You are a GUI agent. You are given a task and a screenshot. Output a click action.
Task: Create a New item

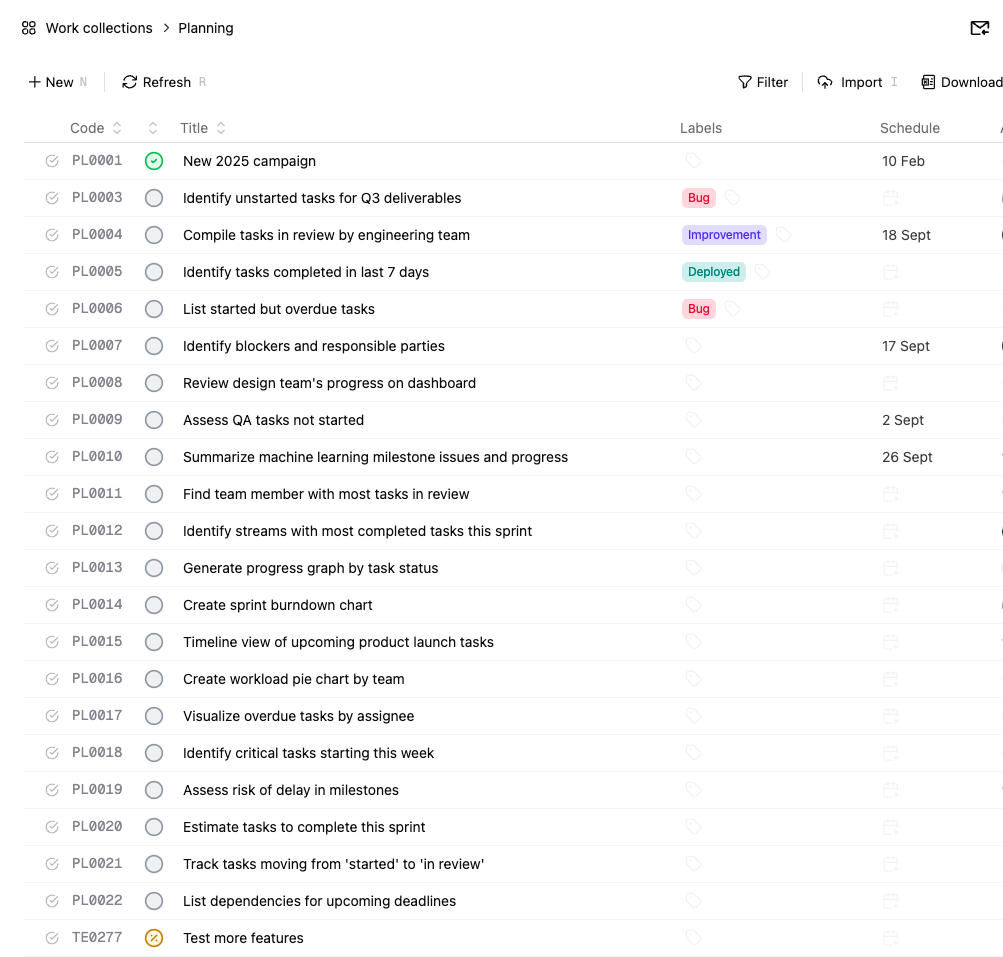tap(51, 82)
